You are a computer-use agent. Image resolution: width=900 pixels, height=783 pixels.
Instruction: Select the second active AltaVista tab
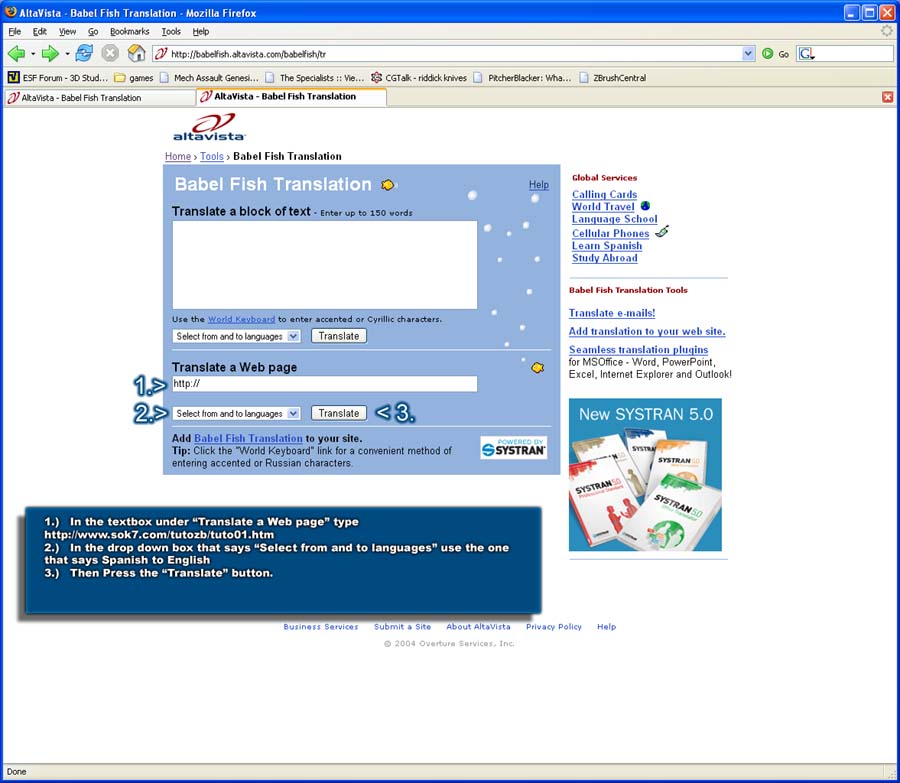(x=291, y=96)
